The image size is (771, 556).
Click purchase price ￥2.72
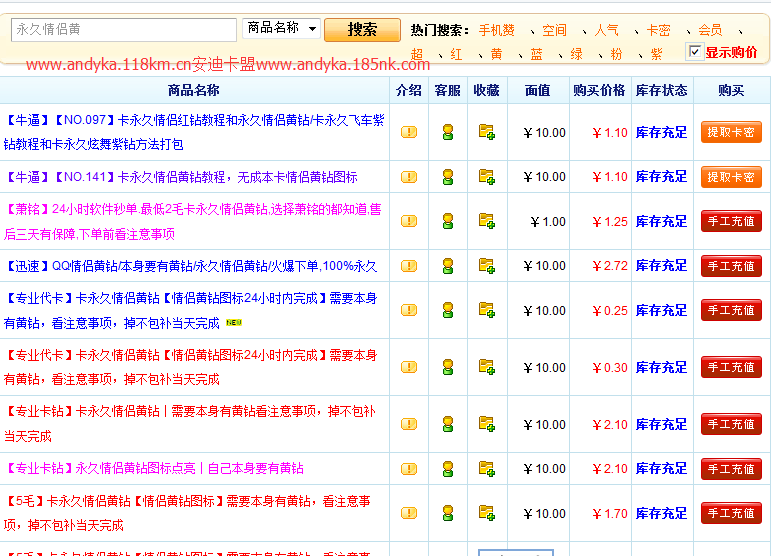pos(610,266)
